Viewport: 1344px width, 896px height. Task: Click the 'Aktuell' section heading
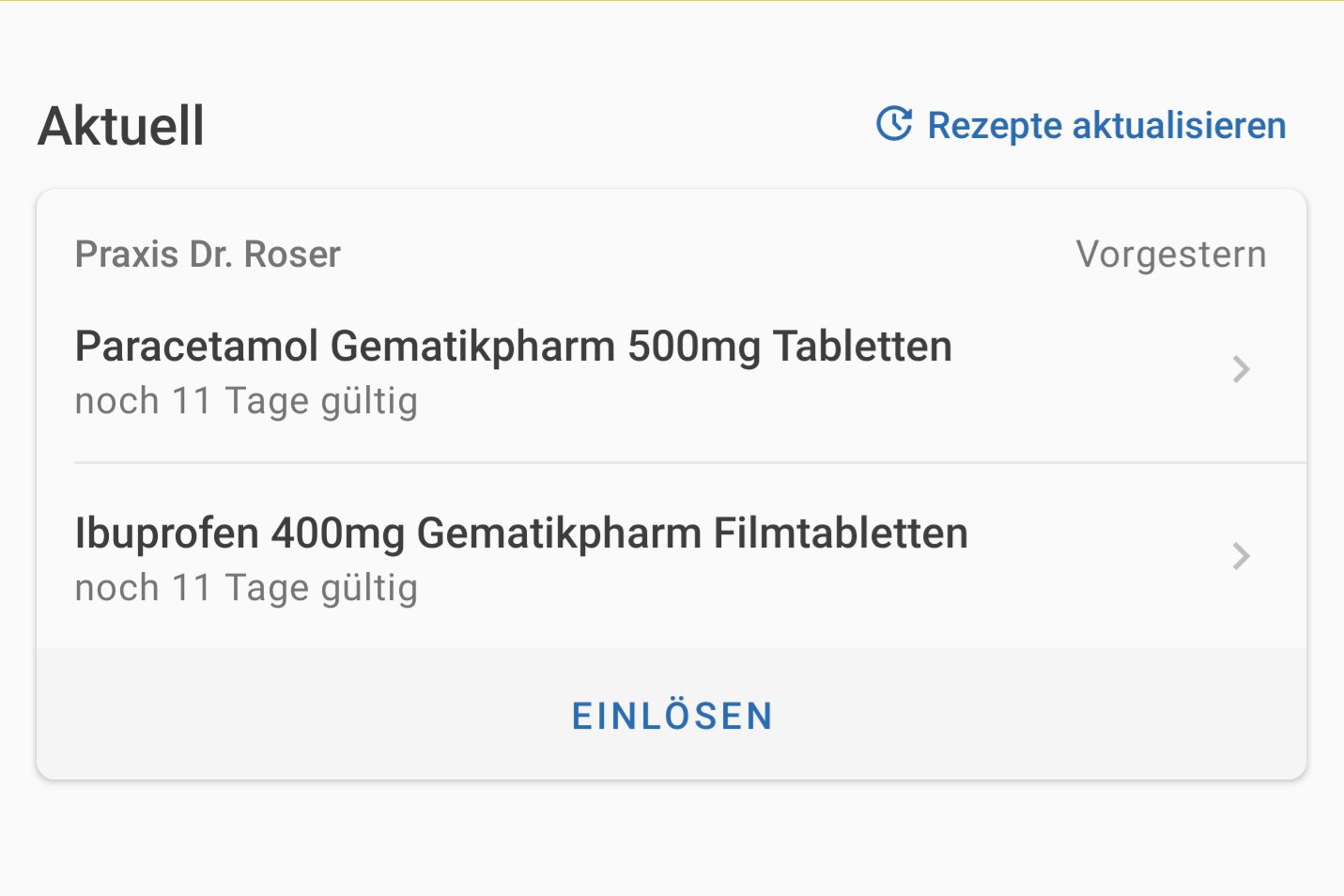click(121, 126)
